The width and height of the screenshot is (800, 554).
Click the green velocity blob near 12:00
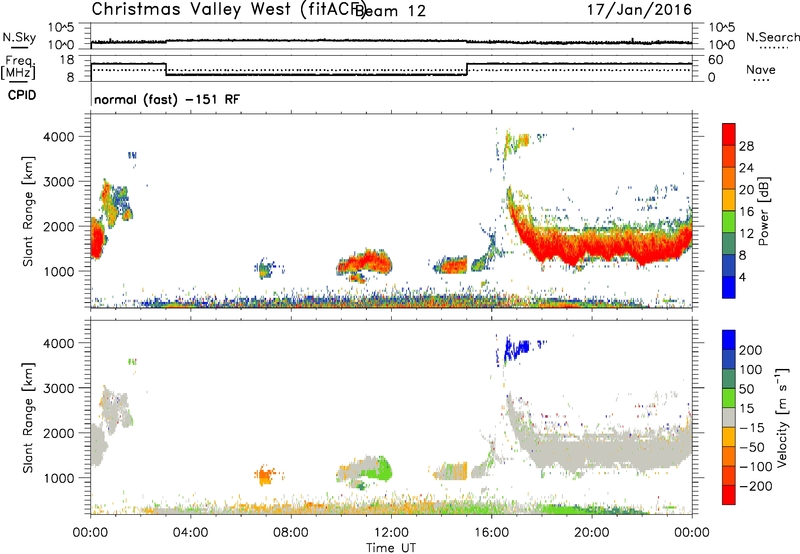pyautogui.click(x=378, y=469)
